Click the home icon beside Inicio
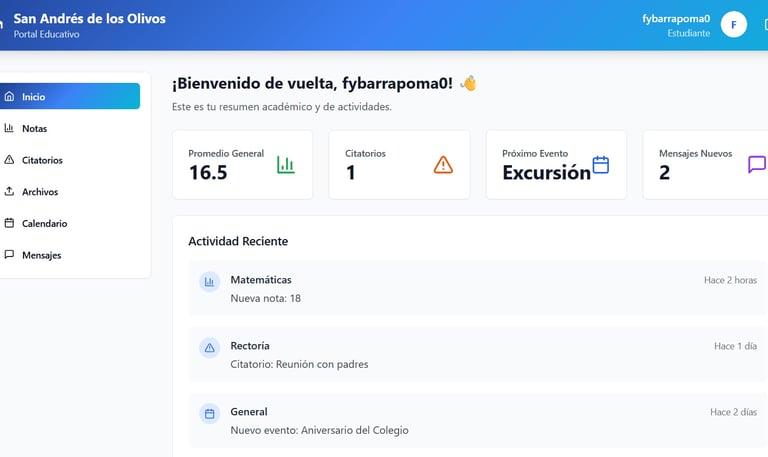 click(x=9, y=96)
